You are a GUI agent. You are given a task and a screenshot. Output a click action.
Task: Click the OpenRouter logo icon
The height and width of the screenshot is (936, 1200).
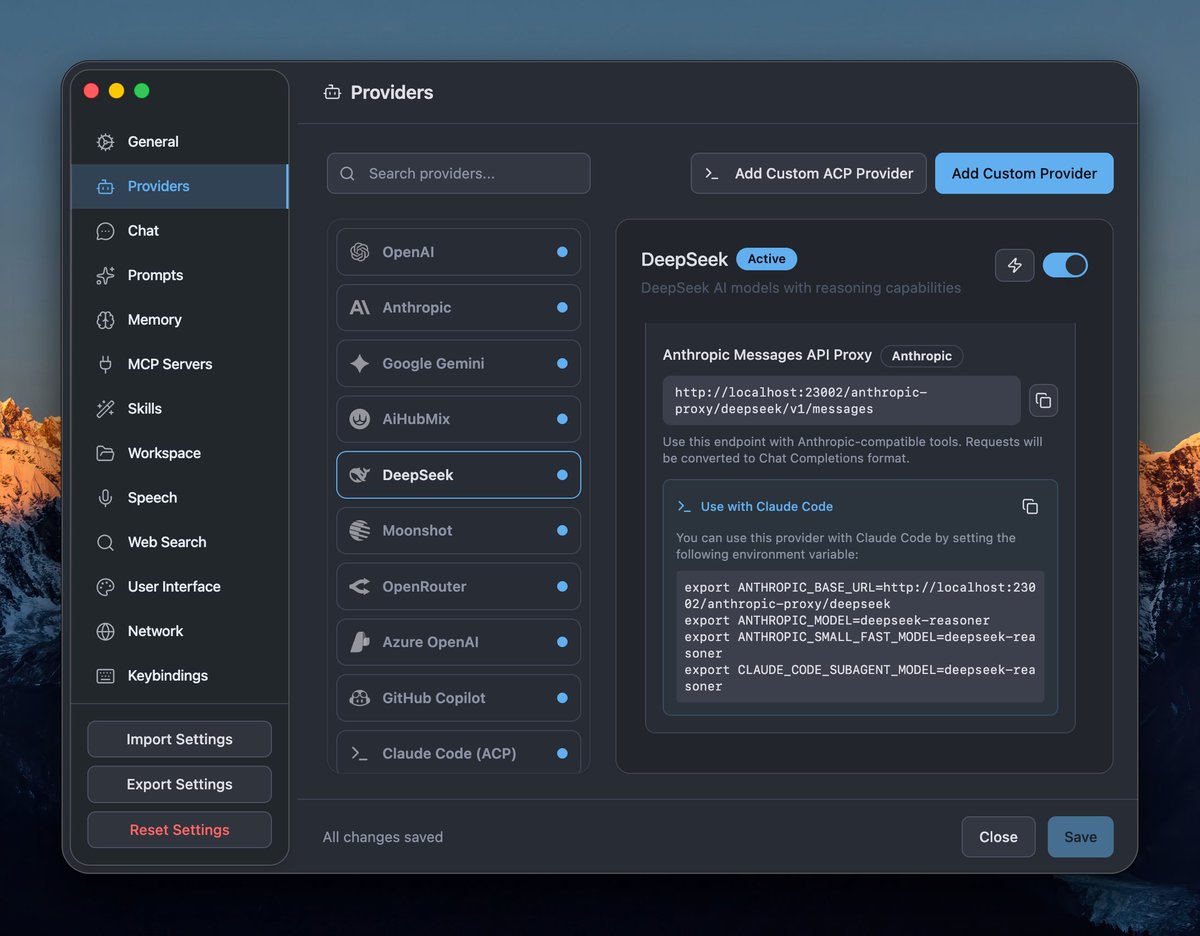(x=360, y=587)
